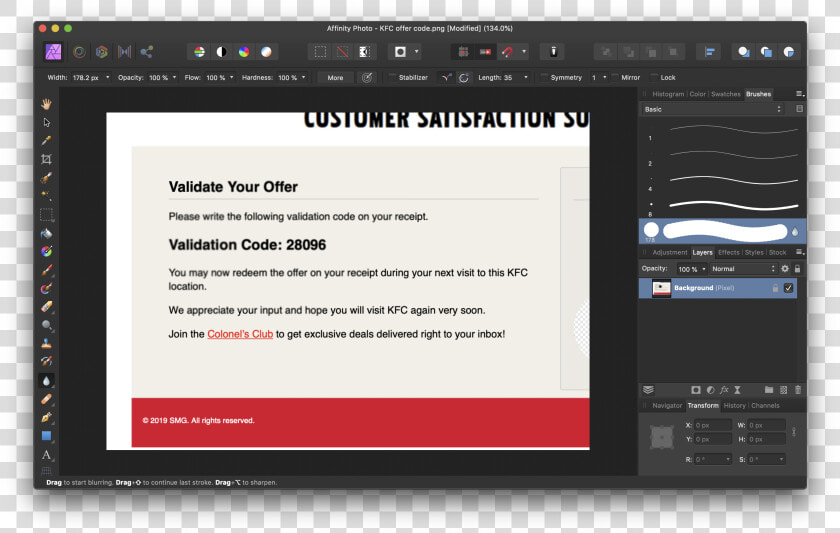Select the blue Rectangle shape tool
Image resolution: width=840 pixels, height=533 pixels.
pyautogui.click(x=47, y=436)
